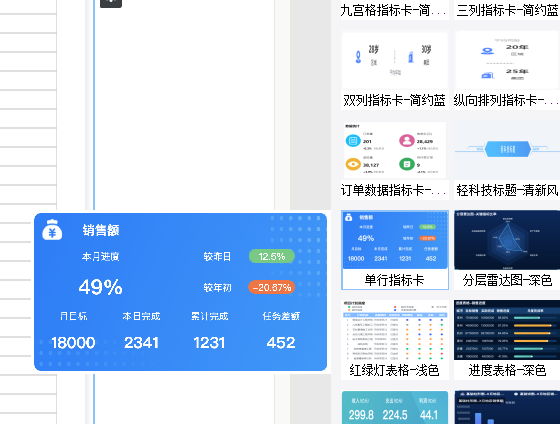The height and width of the screenshot is (424, 560).
Task: Select the teal 299.8 224.5 44.1 template thumbnail
Action: [x=395, y=407]
